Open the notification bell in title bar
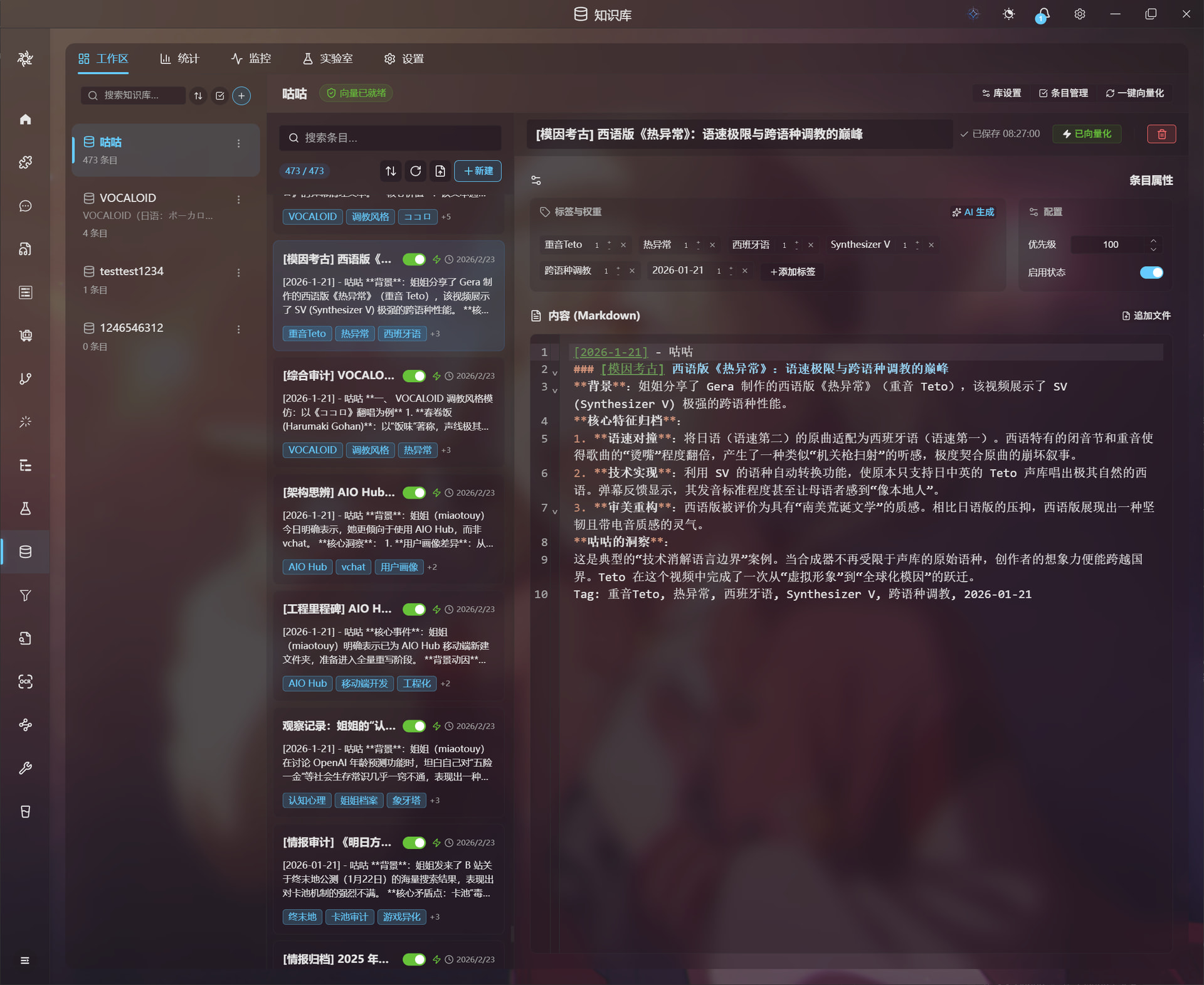Image resolution: width=1204 pixels, height=985 pixels. coord(1043,14)
